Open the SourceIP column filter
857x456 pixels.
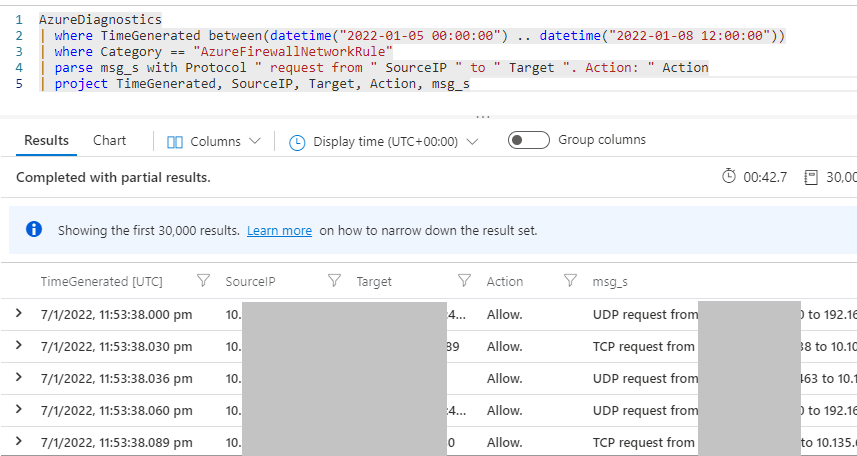(334, 282)
